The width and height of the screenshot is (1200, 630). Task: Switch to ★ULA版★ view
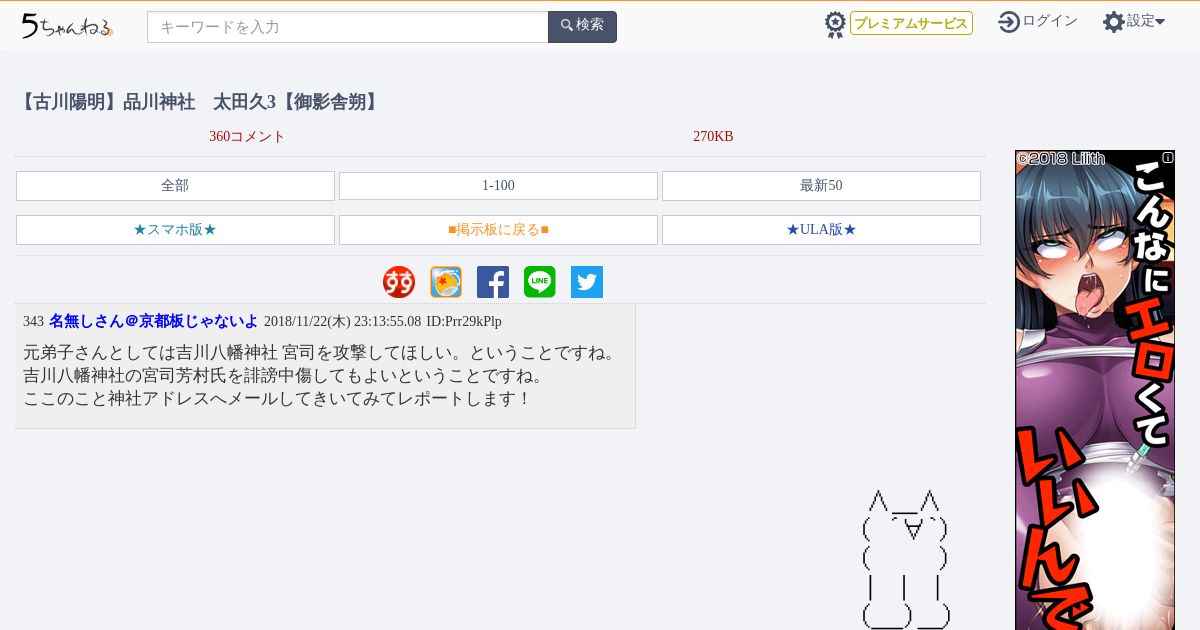pyautogui.click(x=821, y=230)
